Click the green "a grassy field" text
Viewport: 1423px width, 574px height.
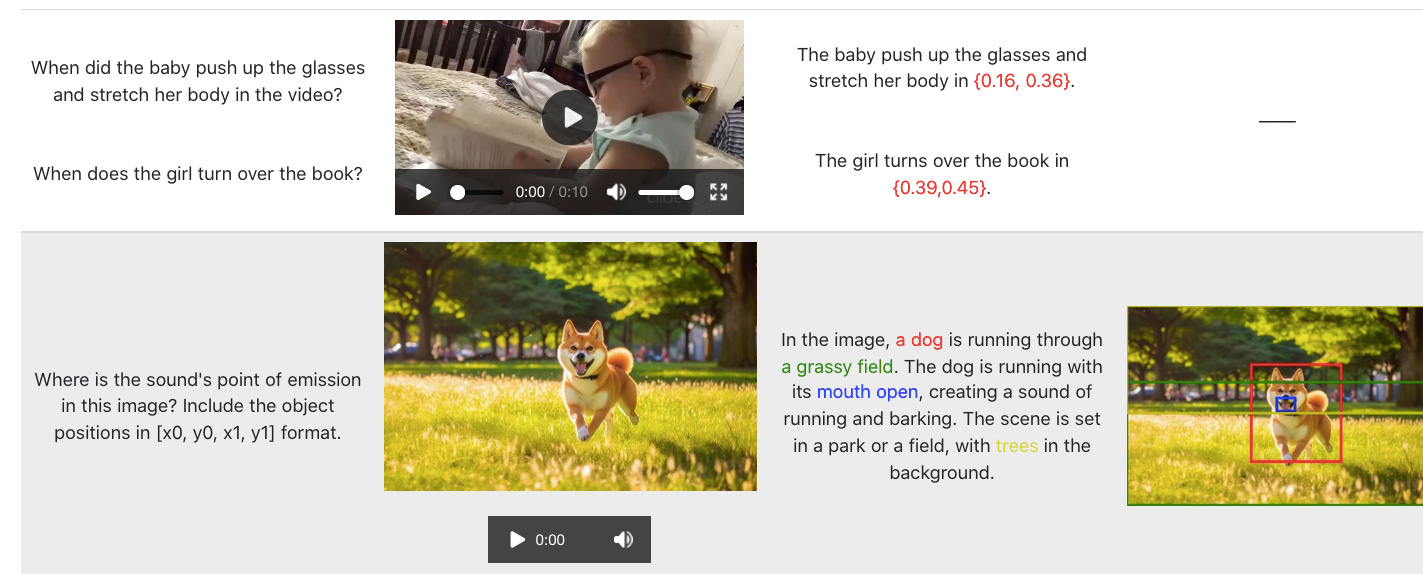pos(838,366)
